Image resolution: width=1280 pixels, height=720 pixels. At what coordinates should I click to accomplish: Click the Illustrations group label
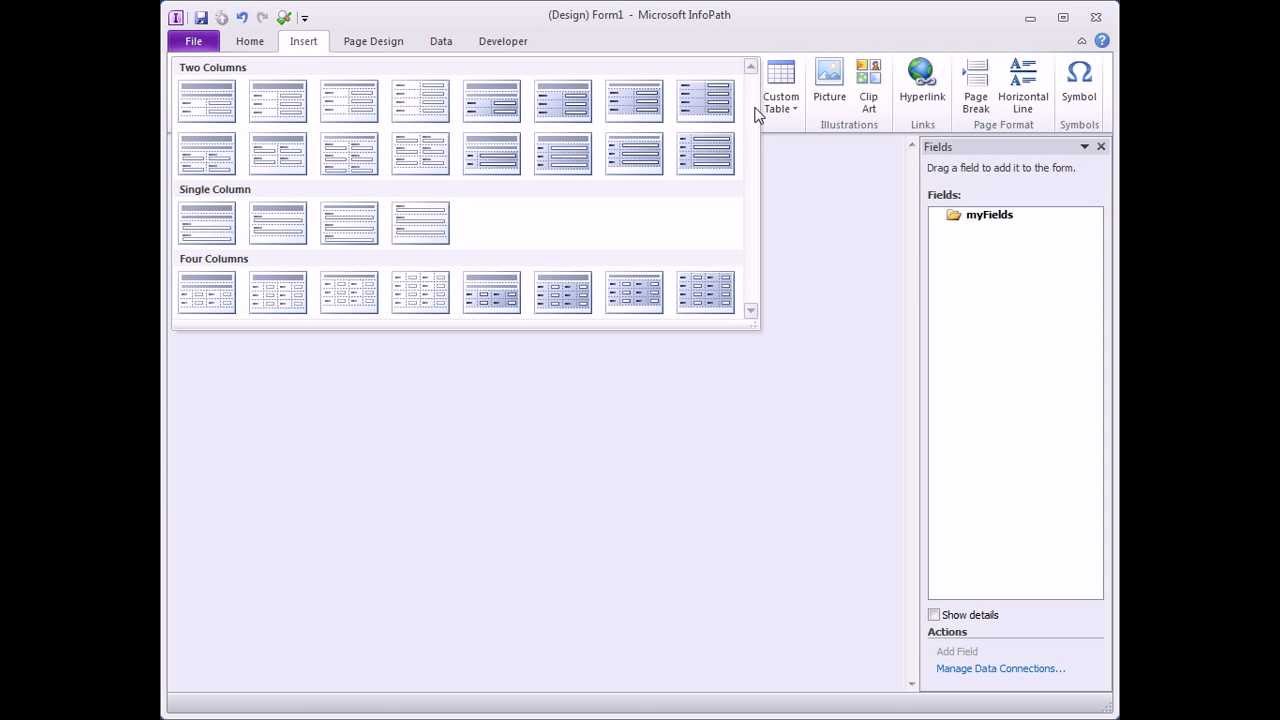[x=849, y=125]
